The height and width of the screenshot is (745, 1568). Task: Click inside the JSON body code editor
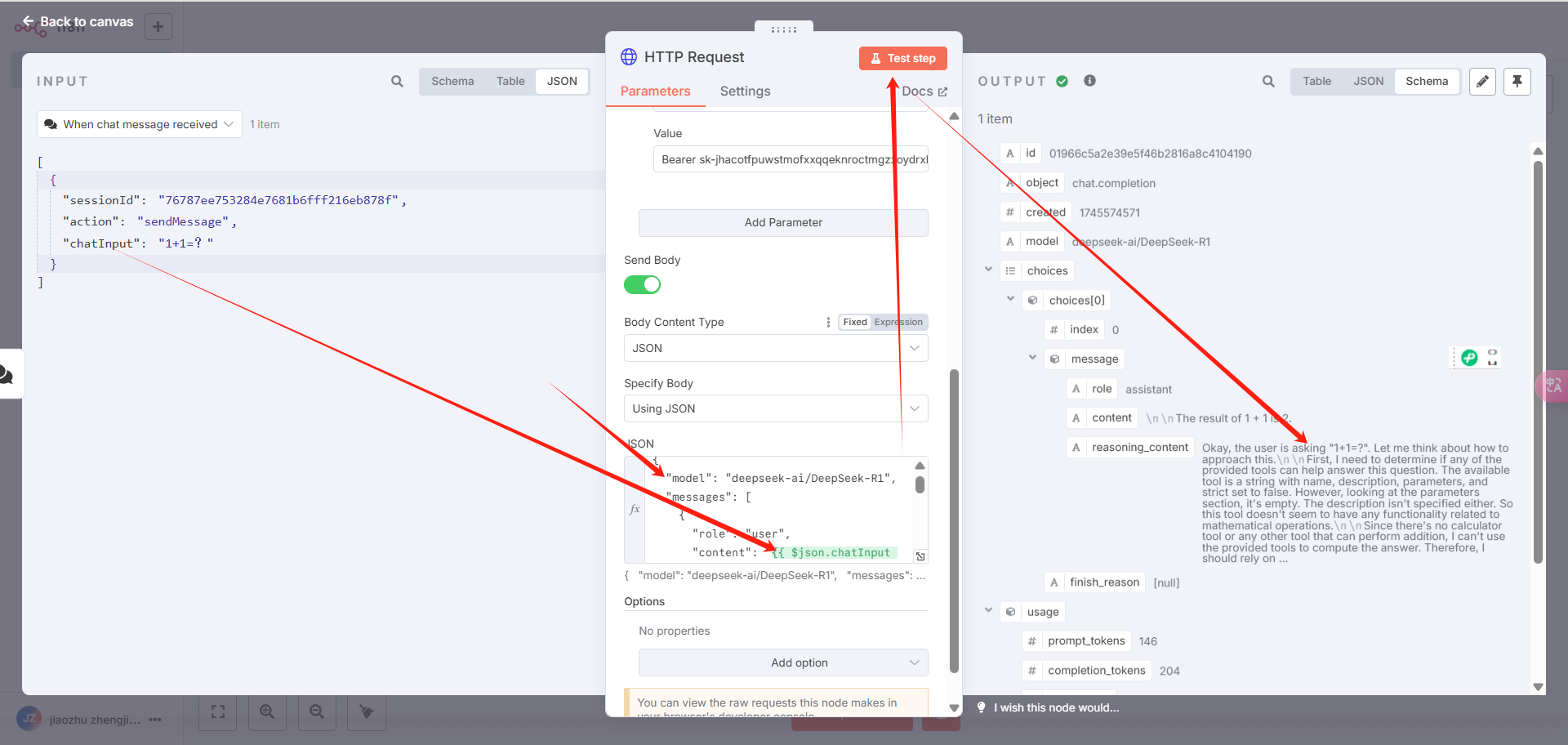[777, 510]
